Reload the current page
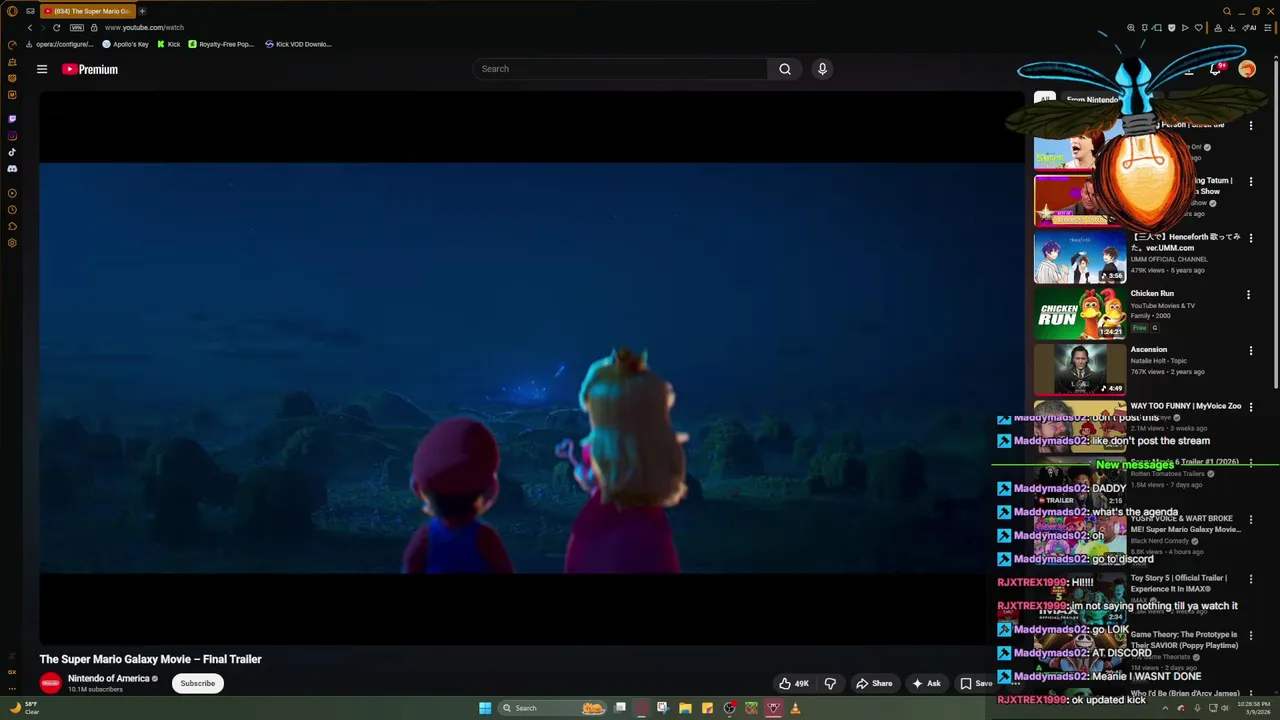Screen dimensions: 1280x720 pyautogui.click(x=56, y=27)
